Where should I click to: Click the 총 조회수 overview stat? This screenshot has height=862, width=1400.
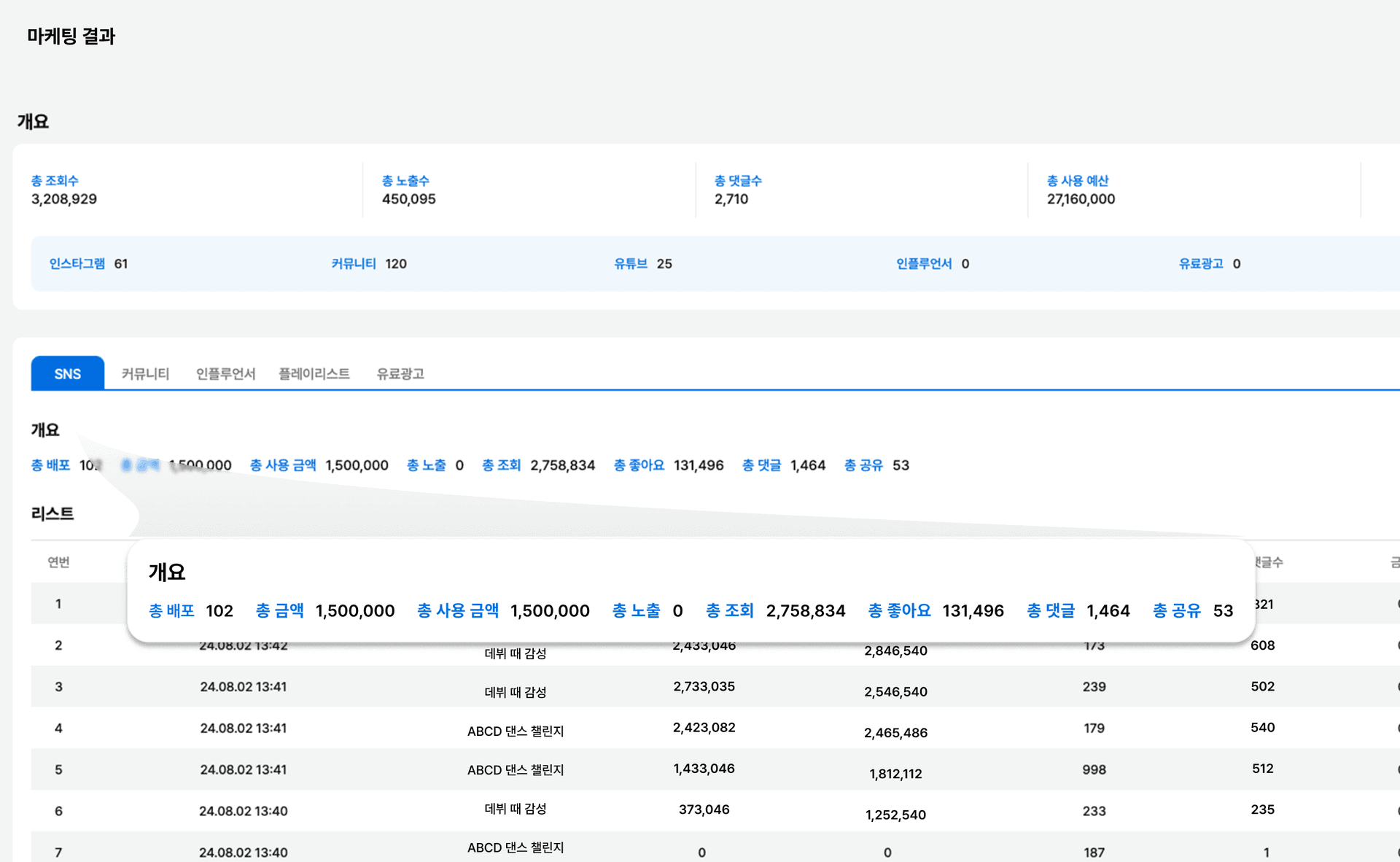tap(63, 190)
